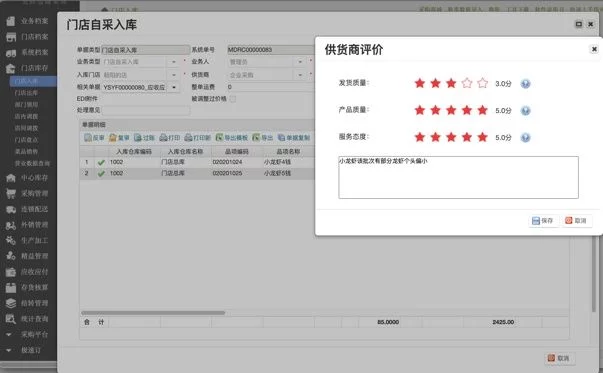Set 服务态度 rating to two stars
This screenshot has width=603, height=373.
tap(435, 137)
